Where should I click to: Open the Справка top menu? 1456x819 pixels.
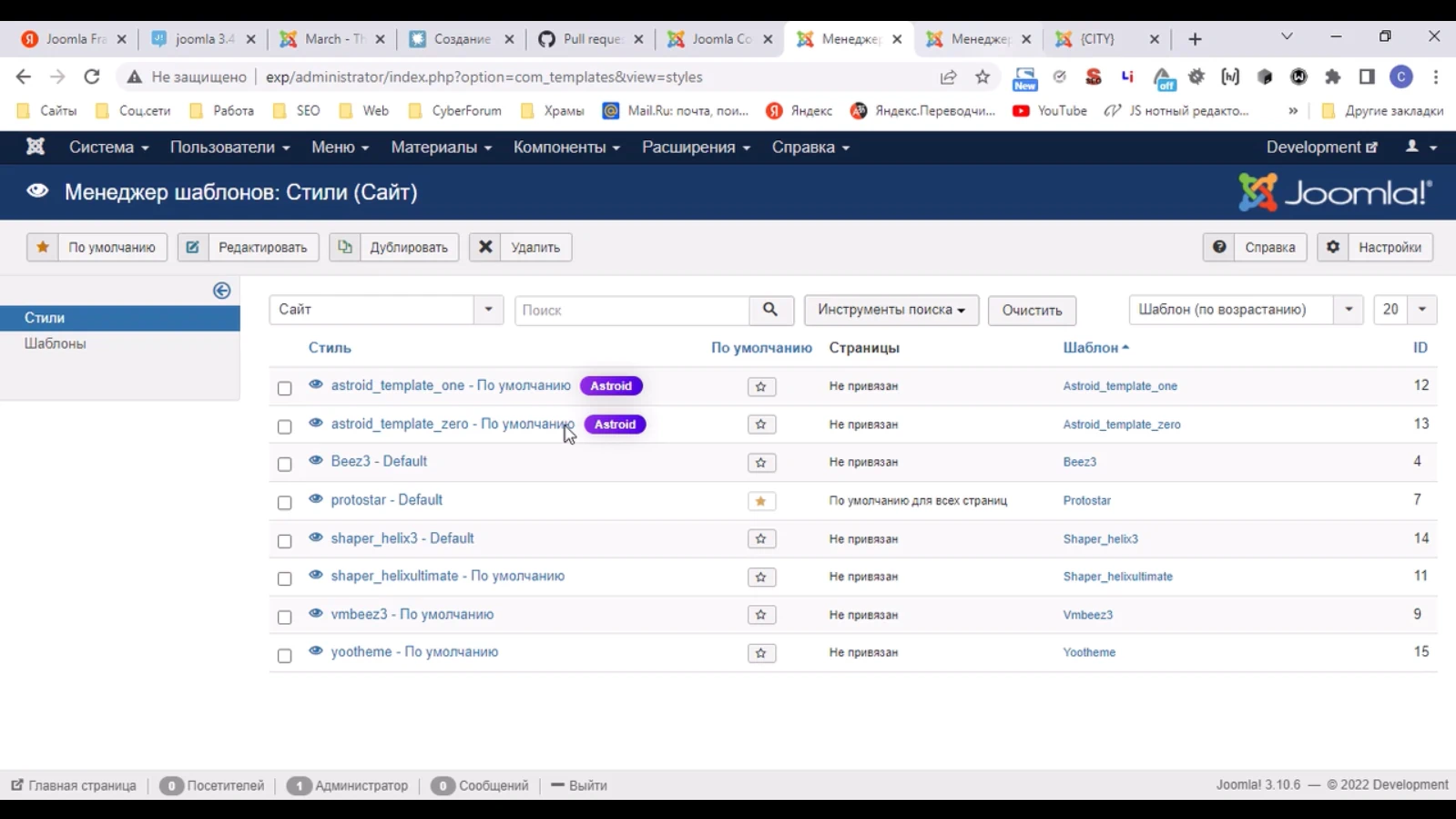click(x=810, y=147)
